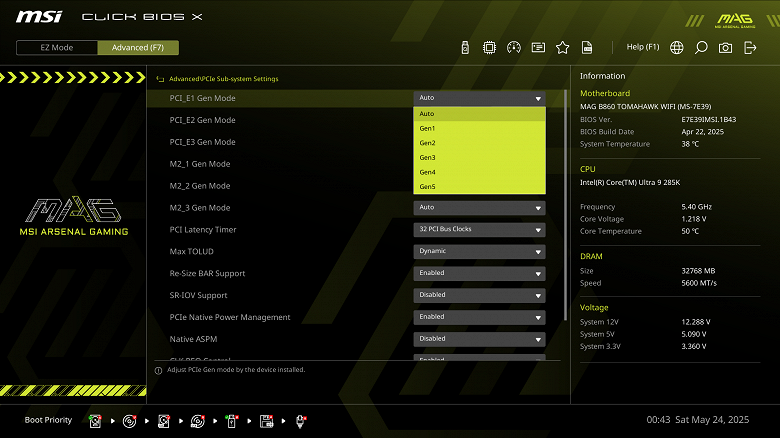Pick Gen5 in PCI_E1 options

pyautogui.click(x=479, y=187)
